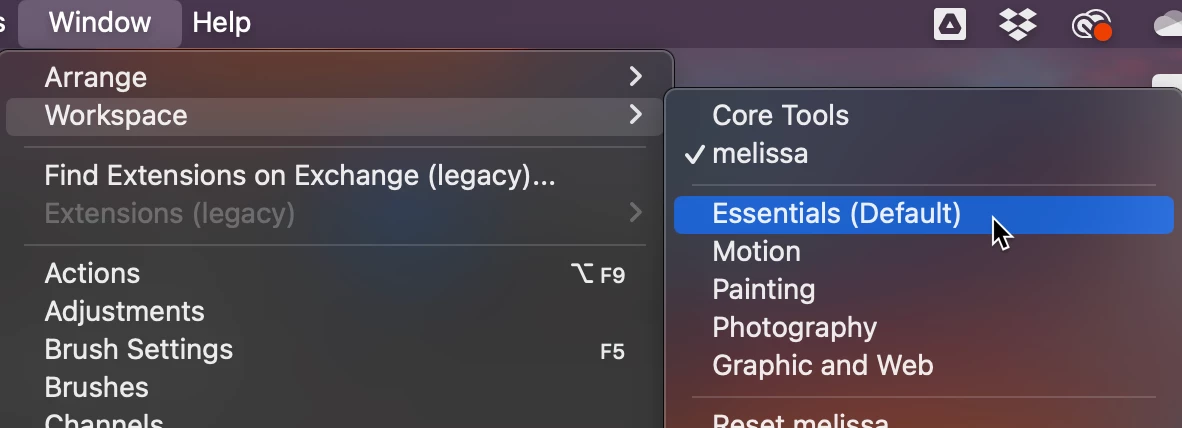Open the Help menu
1182x428 pixels.
[221, 22]
